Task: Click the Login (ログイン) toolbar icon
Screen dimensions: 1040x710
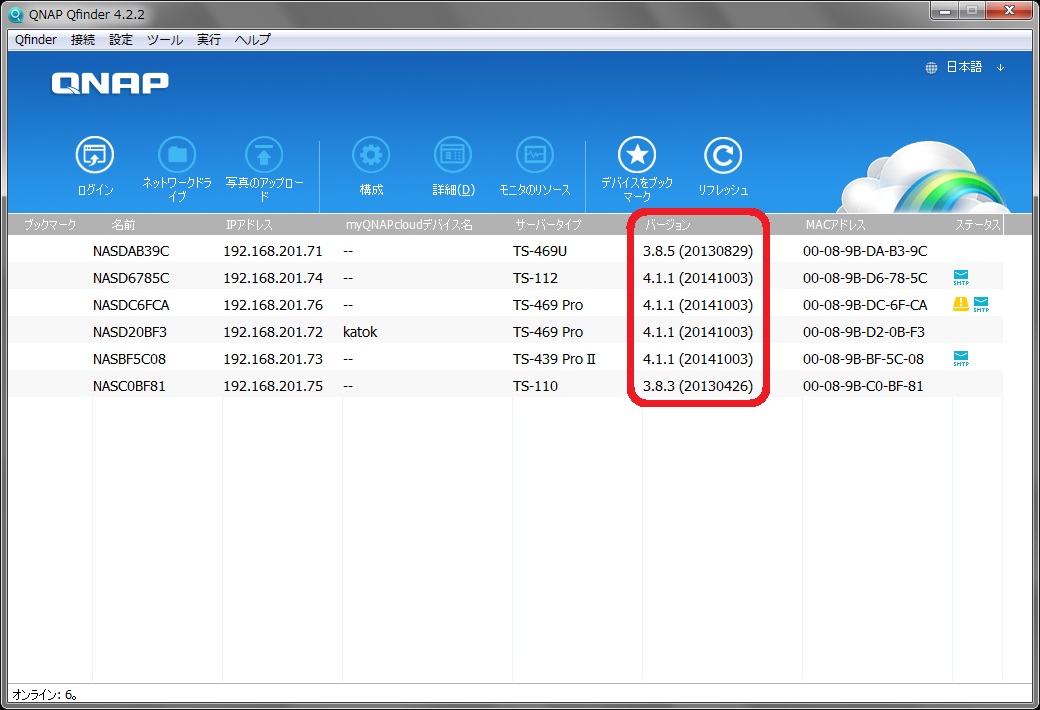Action: 95,155
